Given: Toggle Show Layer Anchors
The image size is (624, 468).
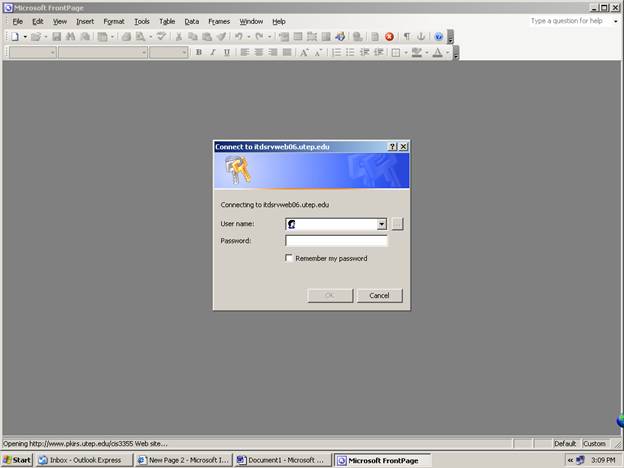Looking at the screenshot, I should pos(421,37).
